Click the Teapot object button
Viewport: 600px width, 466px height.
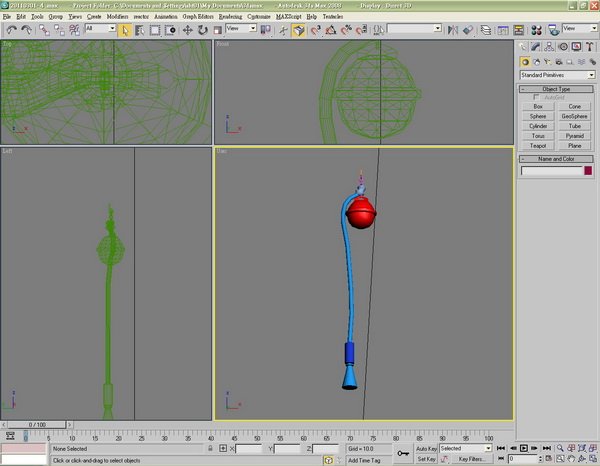pyautogui.click(x=538, y=146)
